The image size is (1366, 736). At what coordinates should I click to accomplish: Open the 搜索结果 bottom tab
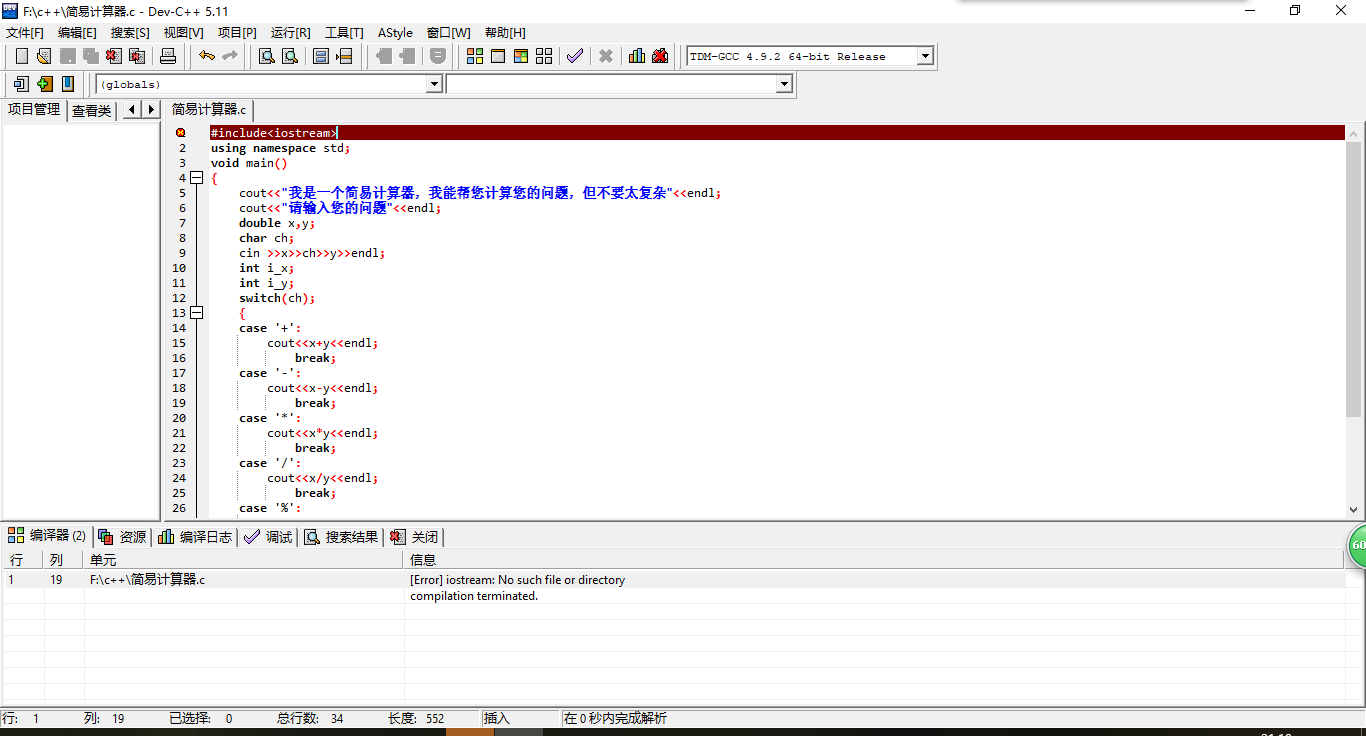pos(342,537)
